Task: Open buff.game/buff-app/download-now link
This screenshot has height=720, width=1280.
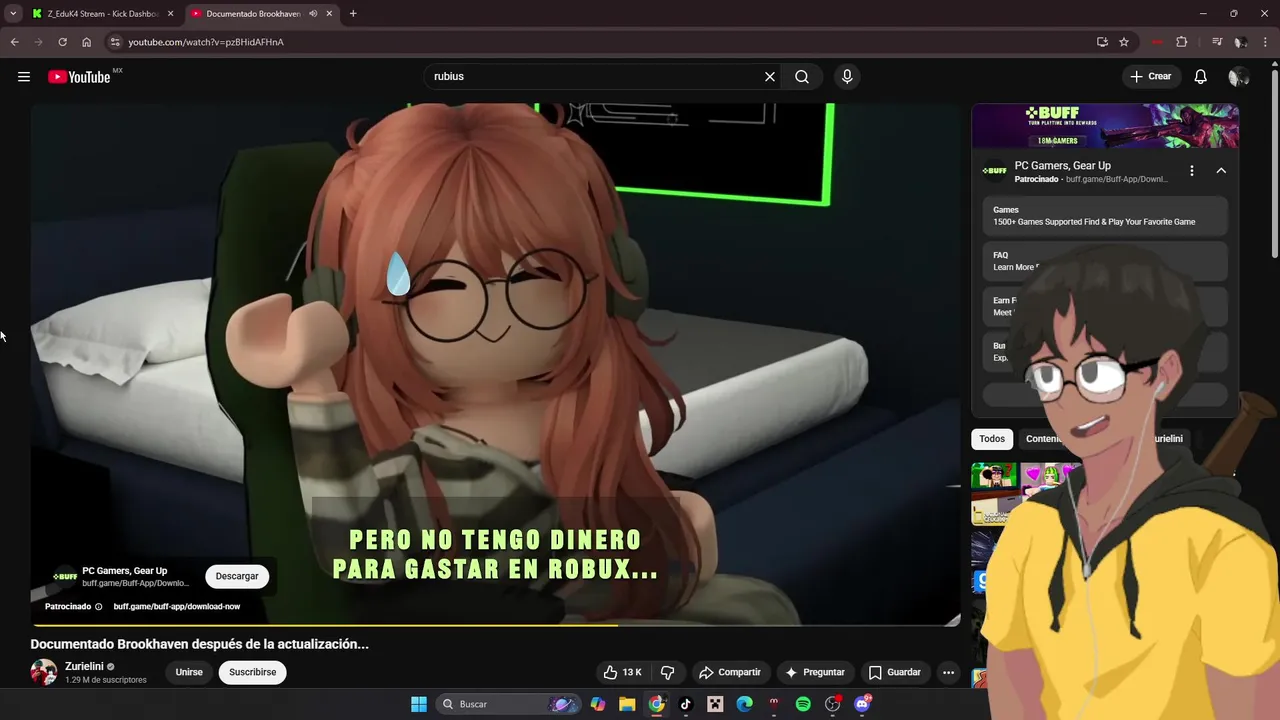Action: coord(177,607)
